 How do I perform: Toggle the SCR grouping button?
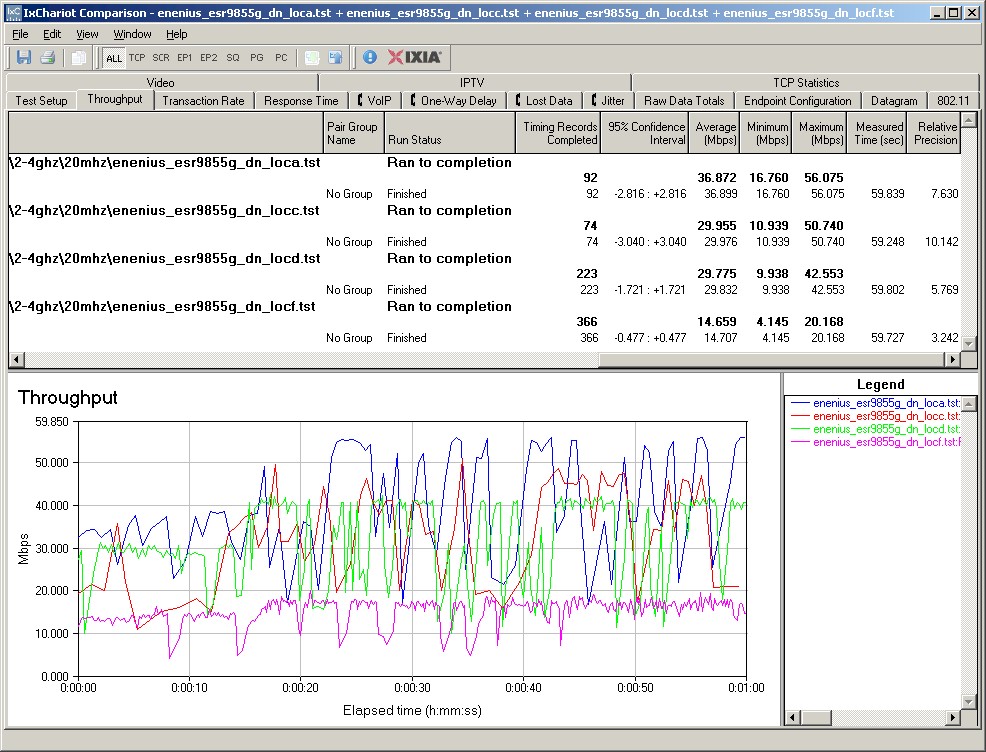click(x=161, y=58)
